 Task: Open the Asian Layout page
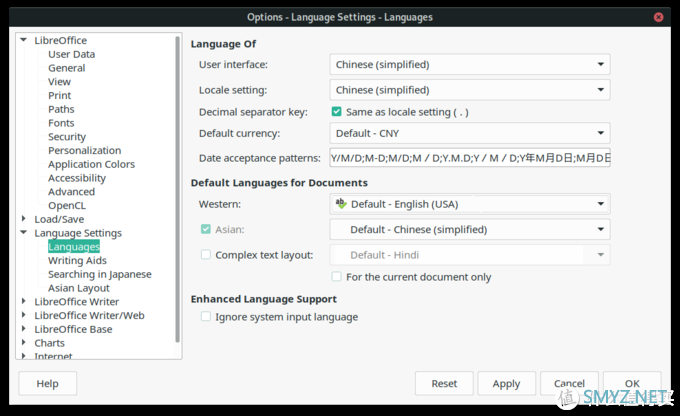(x=78, y=288)
